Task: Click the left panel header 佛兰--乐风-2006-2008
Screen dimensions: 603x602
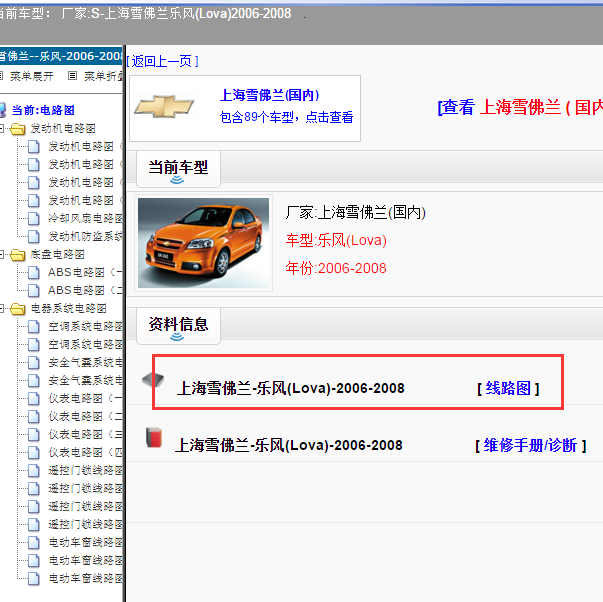Action: pos(61,56)
